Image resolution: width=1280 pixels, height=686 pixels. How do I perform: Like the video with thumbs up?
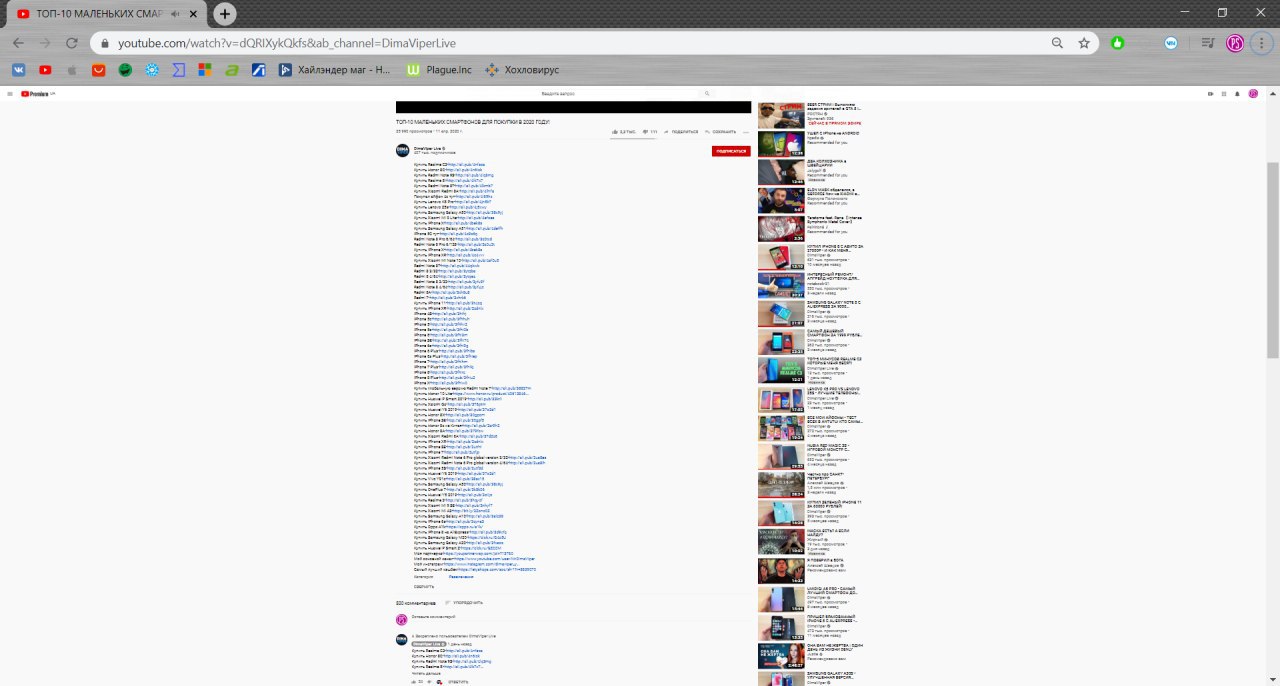(x=623, y=131)
